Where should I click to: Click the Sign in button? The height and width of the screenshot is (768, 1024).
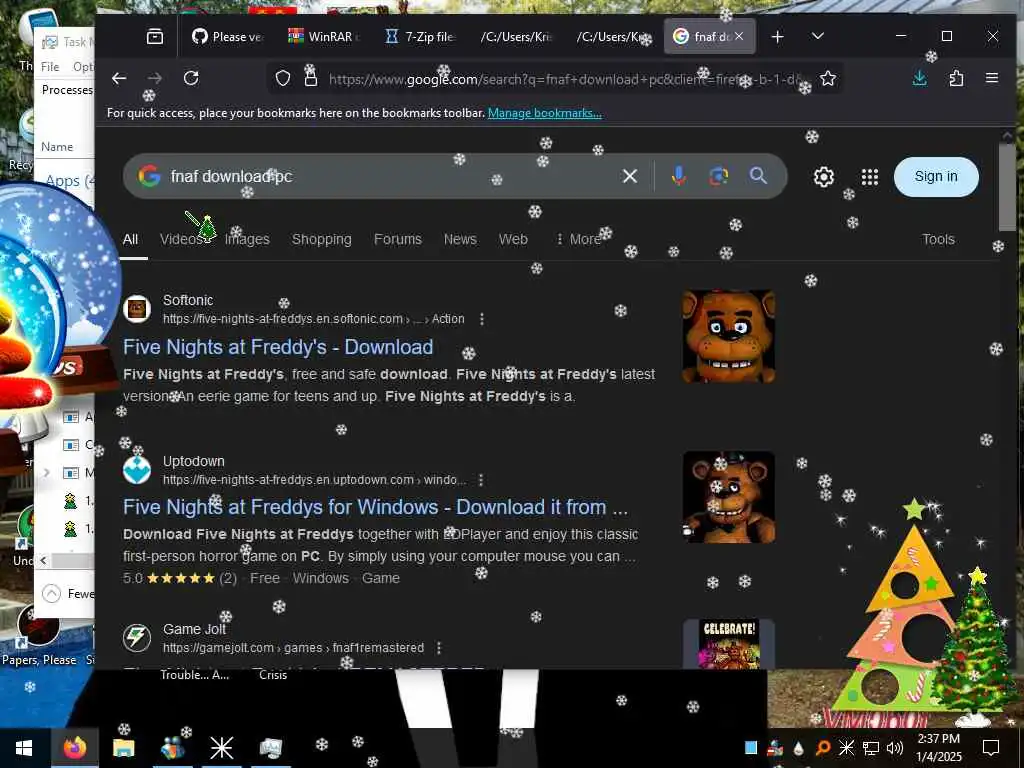pyautogui.click(x=936, y=177)
